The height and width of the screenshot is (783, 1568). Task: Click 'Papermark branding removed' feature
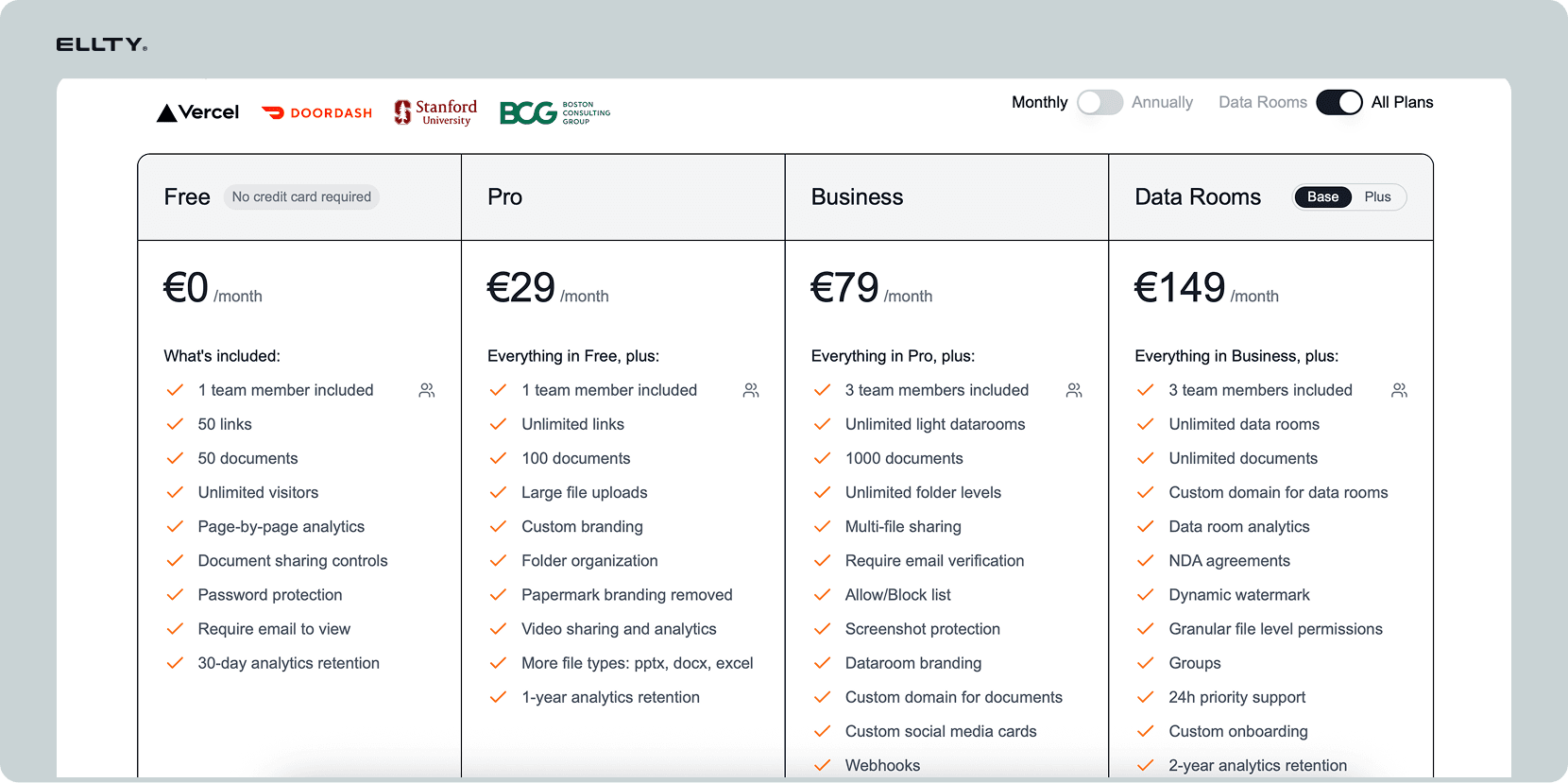(626, 595)
